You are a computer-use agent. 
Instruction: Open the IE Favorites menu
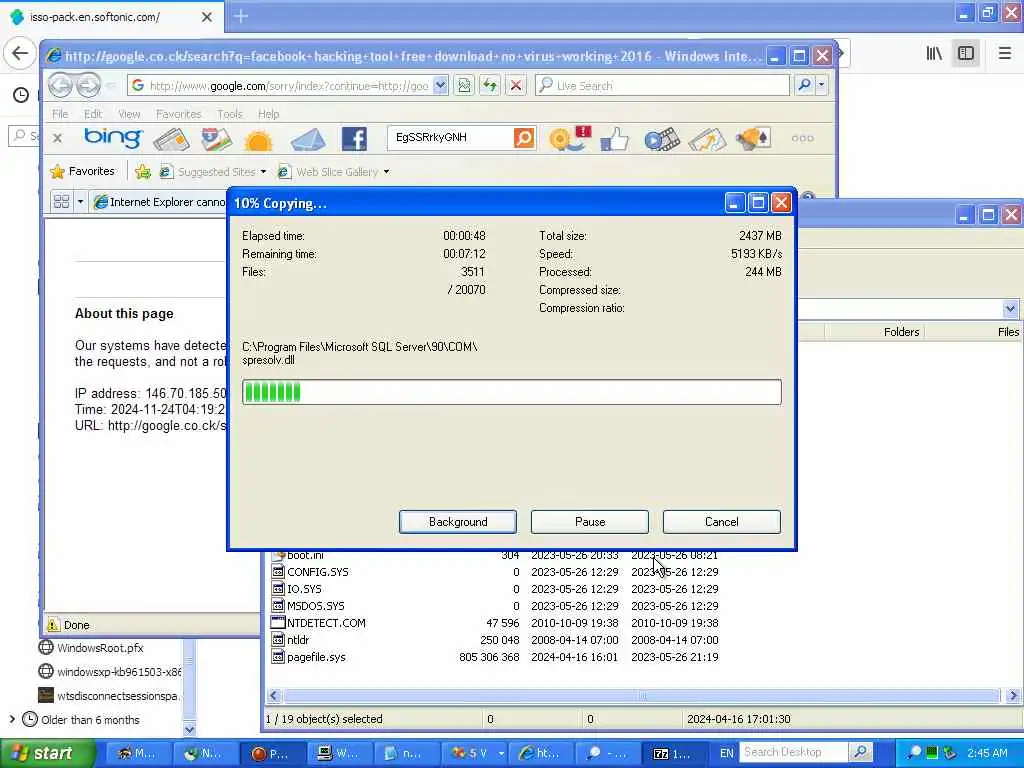click(178, 114)
